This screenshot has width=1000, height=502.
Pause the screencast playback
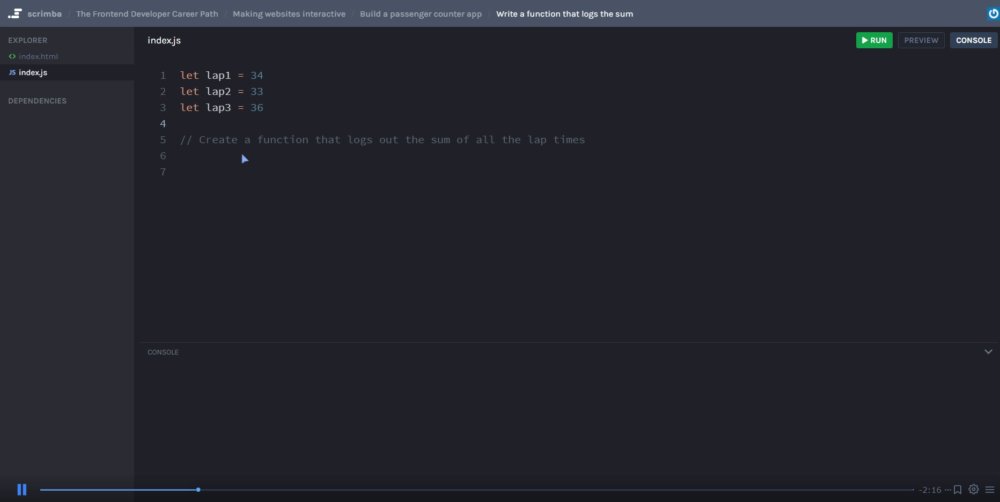[x=22, y=489]
